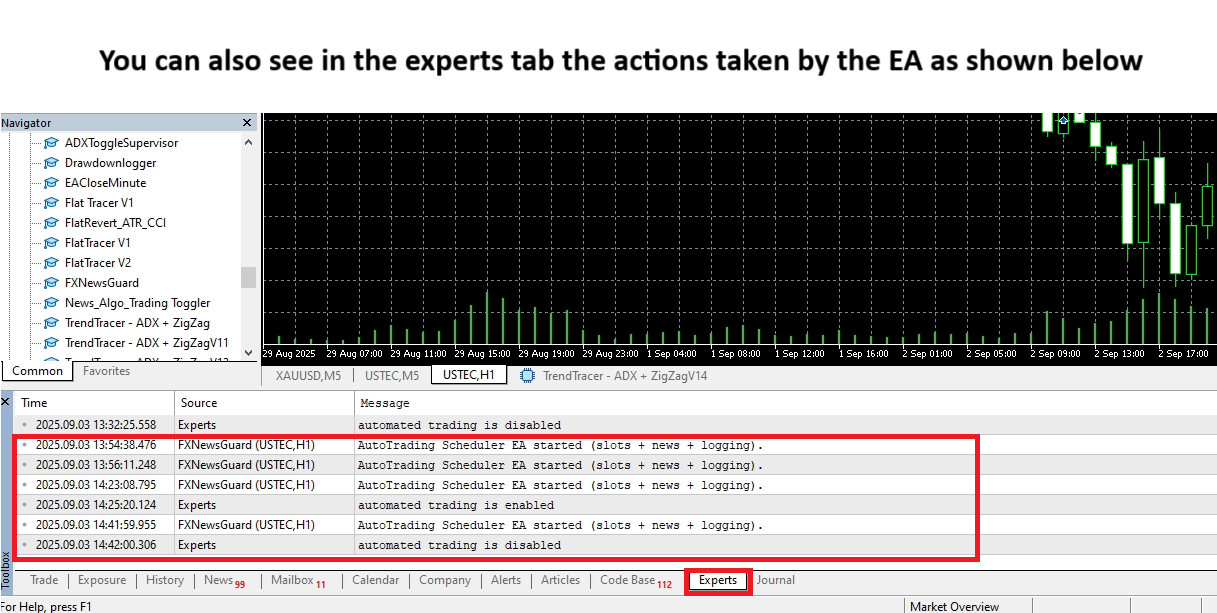1217x613 pixels.
Task: Click the FXNewsGuard expert icon in Navigator
Action: tap(51, 283)
